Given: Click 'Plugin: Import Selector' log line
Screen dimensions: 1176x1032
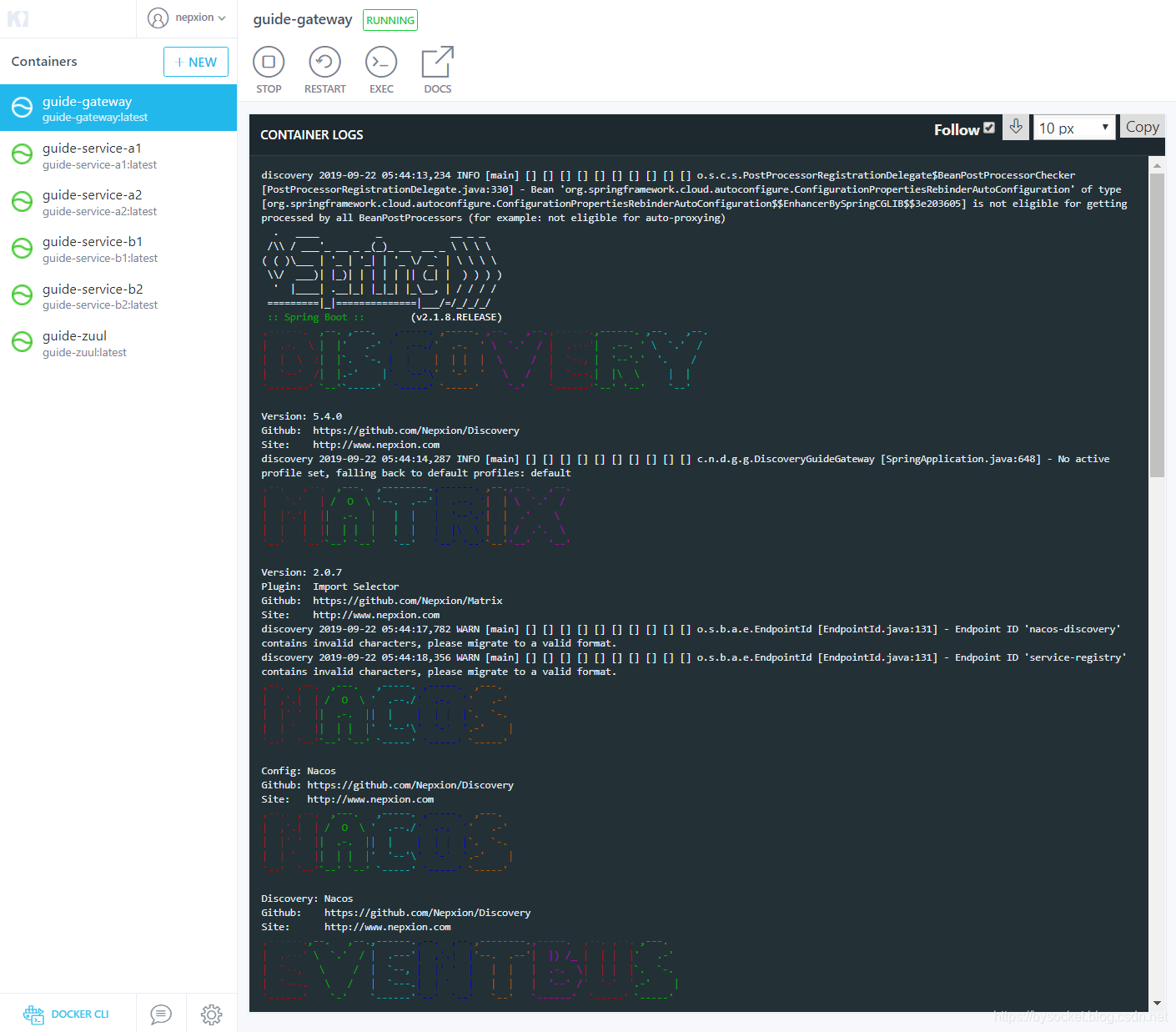Looking at the screenshot, I should point(330,586).
